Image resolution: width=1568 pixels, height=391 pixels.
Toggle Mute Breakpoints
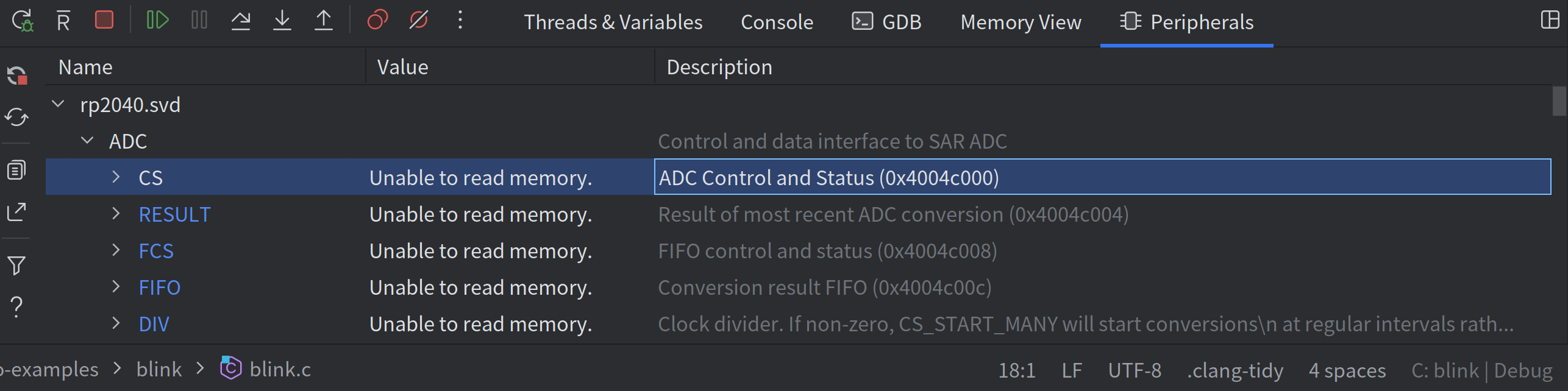click(419, 21)
